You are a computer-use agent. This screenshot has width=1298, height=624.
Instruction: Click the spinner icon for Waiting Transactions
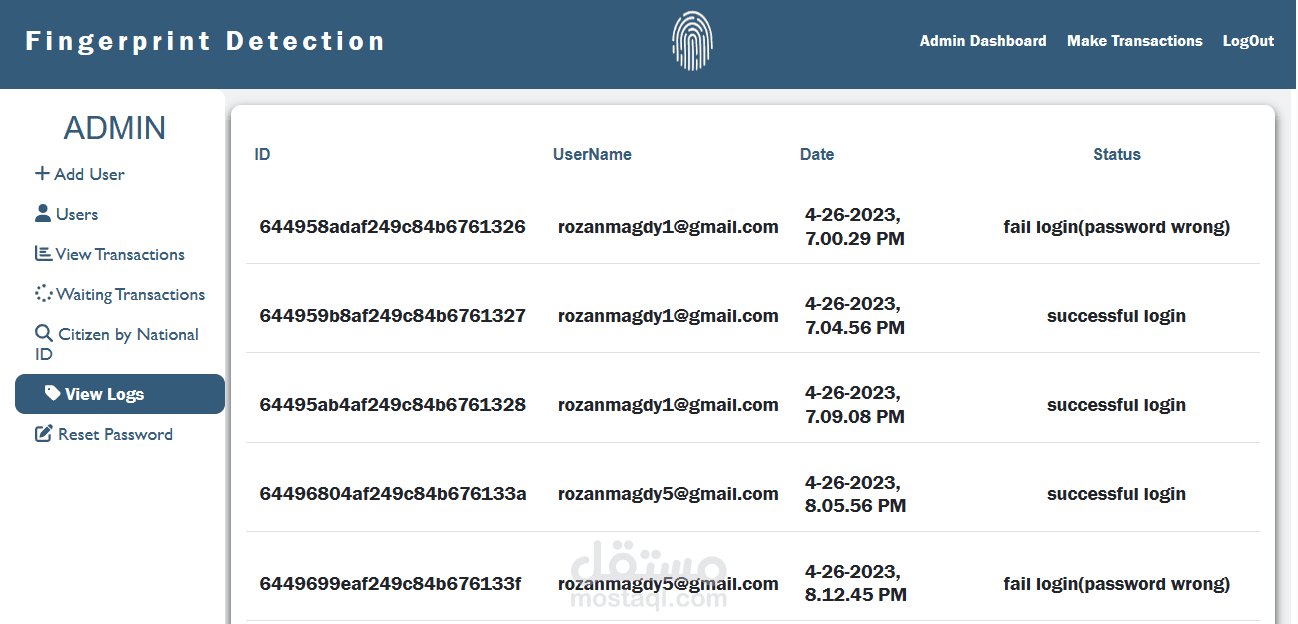(x=43, y=294)
